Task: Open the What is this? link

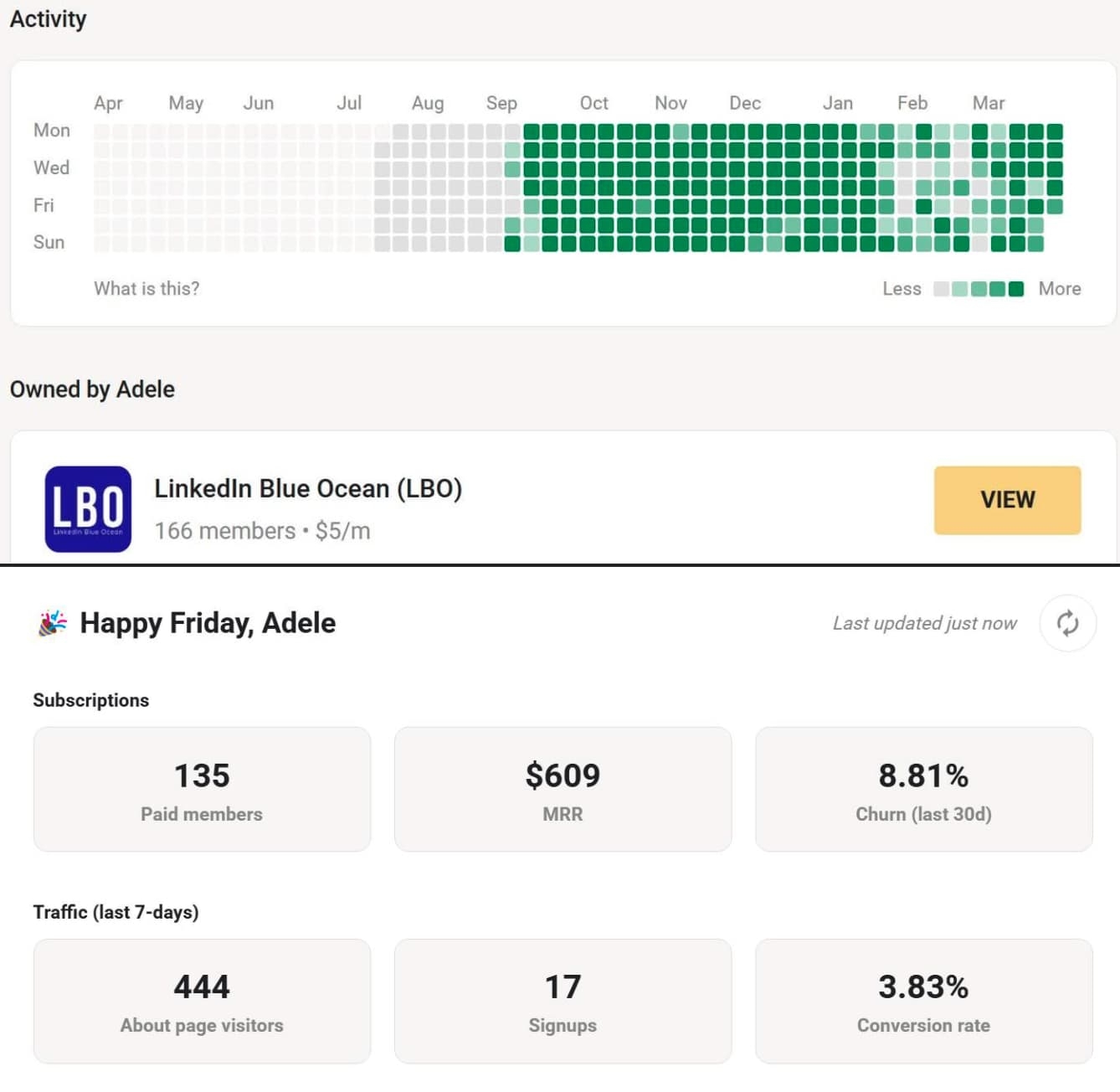Action: [x=146, y=289]
